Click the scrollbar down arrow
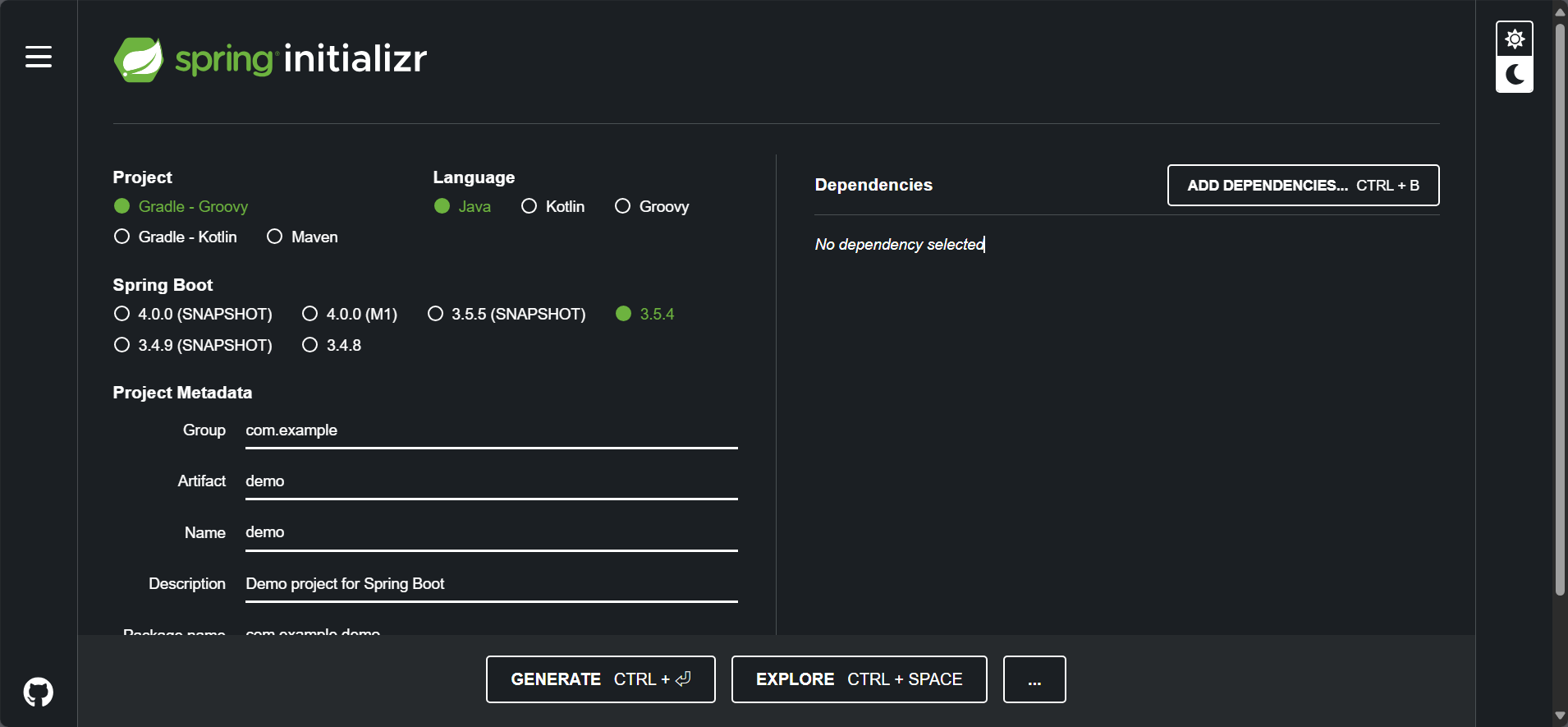This screenshot has width=1568, height=727. tap(1560, 716)
